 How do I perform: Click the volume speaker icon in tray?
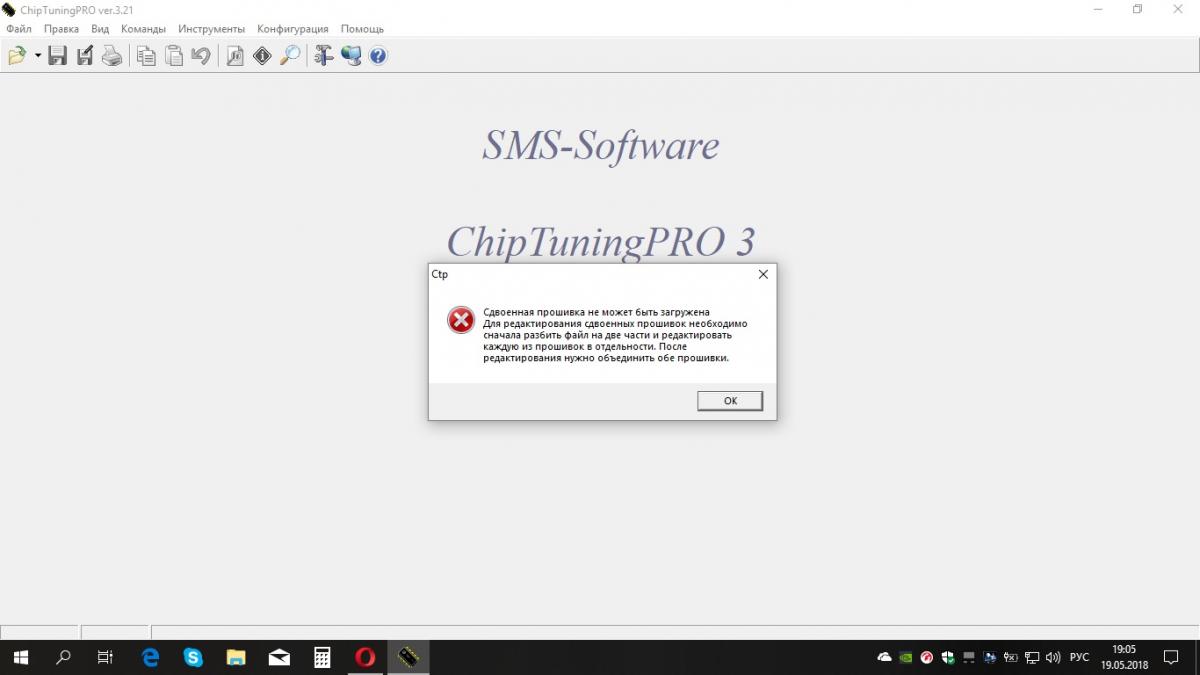1053,657
